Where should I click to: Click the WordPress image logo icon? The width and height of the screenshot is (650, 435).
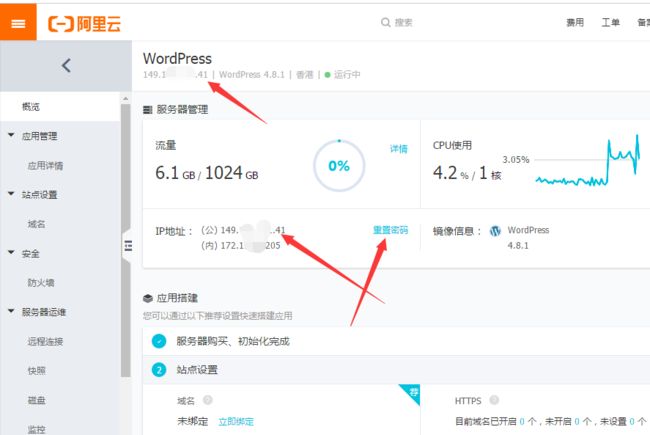coord(495,231)
